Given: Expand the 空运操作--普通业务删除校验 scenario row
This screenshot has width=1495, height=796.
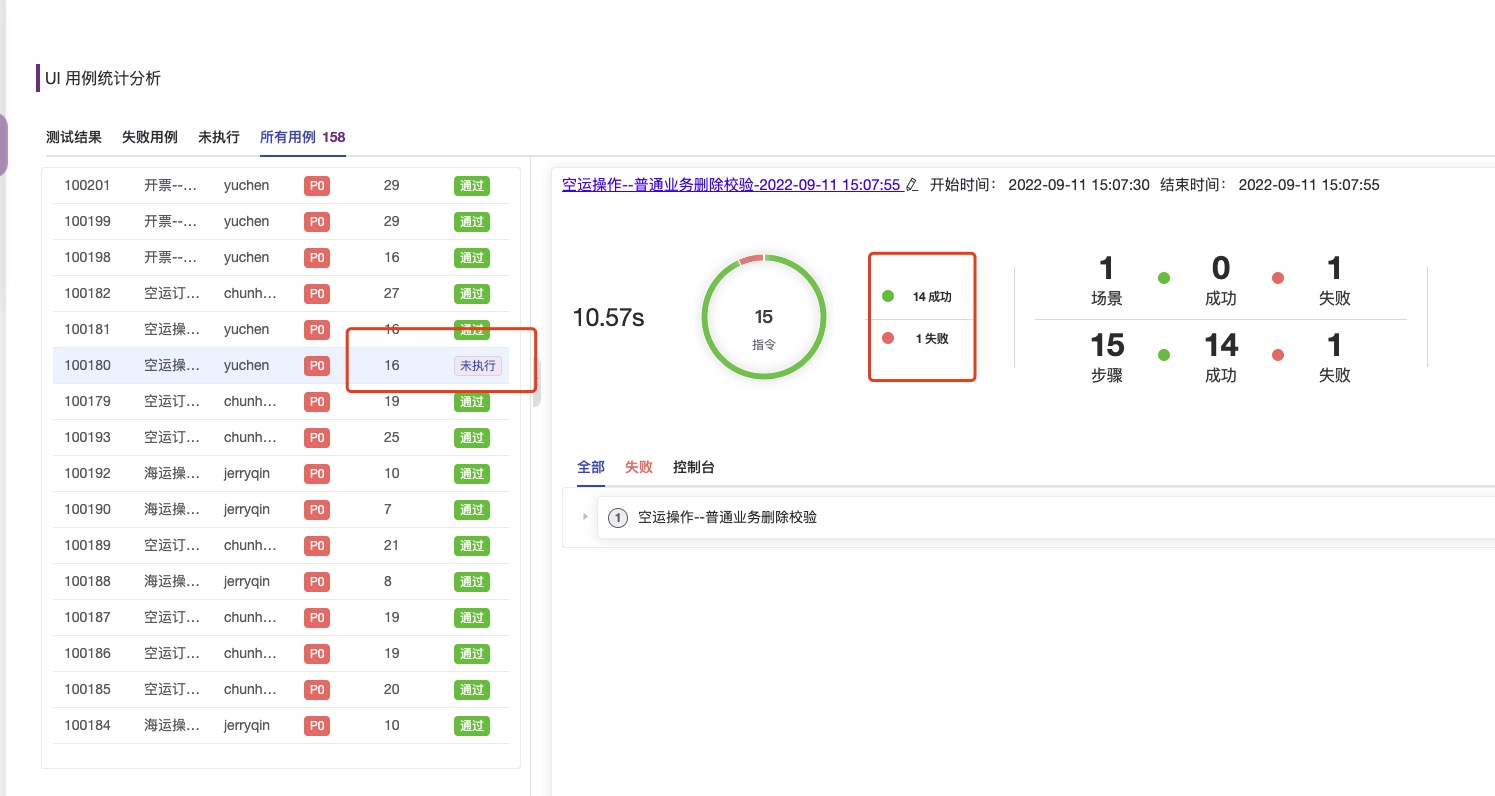Looking at the screenshot, I should coord(585,517).
